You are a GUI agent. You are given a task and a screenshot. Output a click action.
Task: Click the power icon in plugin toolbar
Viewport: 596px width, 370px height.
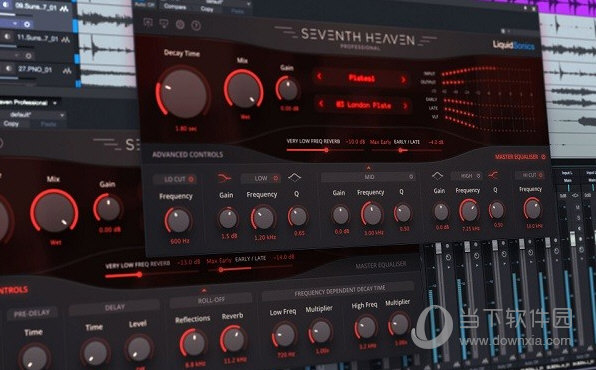pos(180,25)
